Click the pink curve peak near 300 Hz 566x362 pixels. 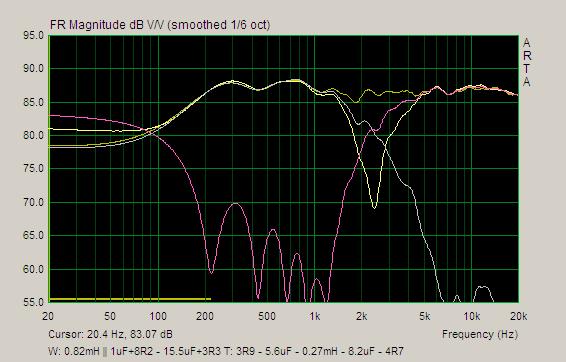[235, 204]
